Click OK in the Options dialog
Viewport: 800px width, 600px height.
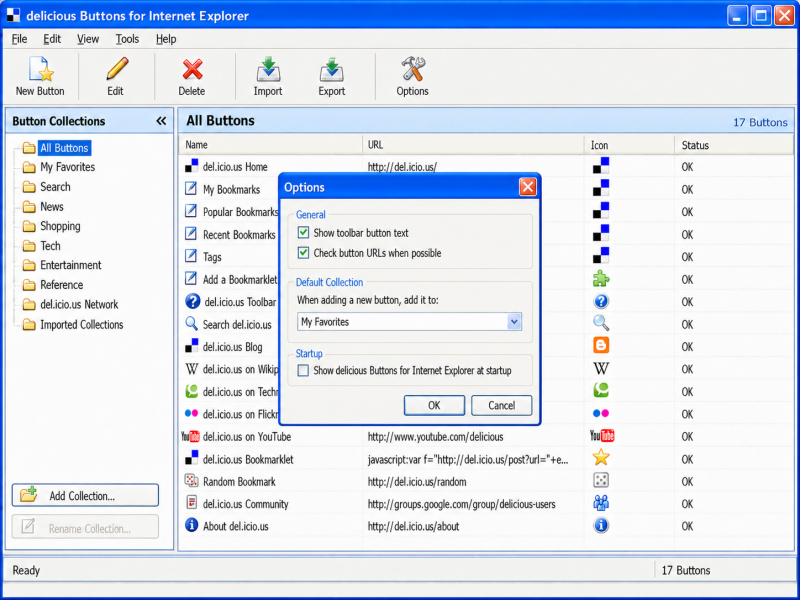pos(434,405)
